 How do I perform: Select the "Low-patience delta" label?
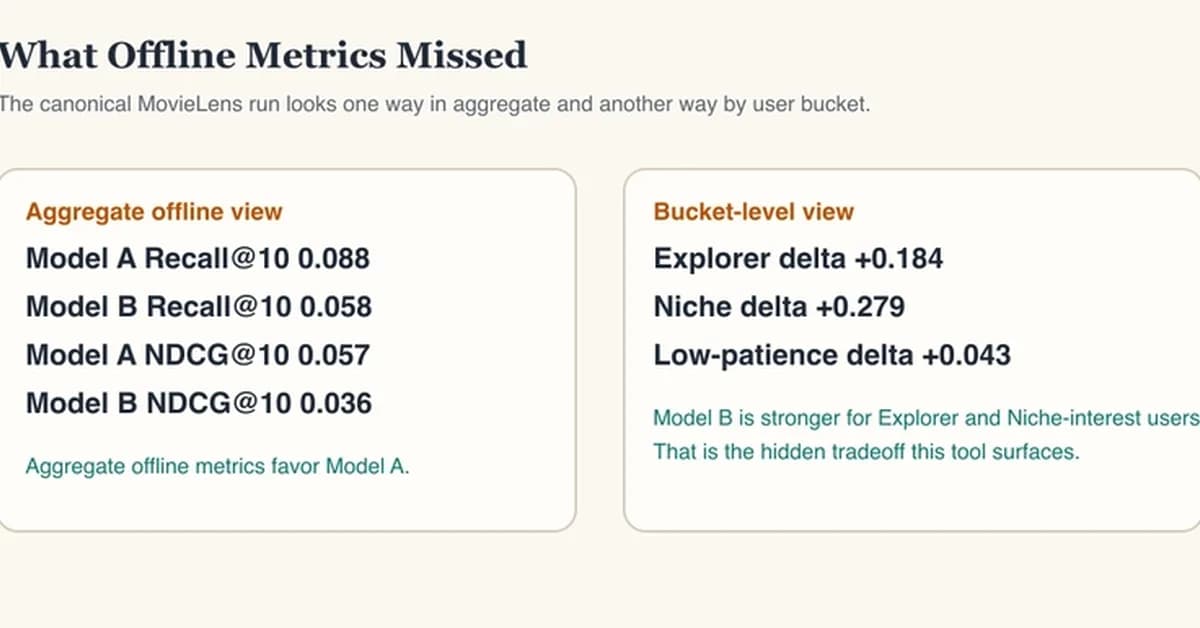pyautogui.click(x=784, y=355)
